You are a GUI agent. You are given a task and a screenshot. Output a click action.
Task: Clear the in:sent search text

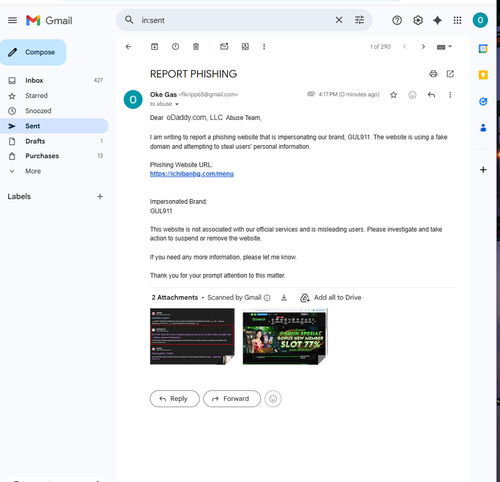pos(339,20)
